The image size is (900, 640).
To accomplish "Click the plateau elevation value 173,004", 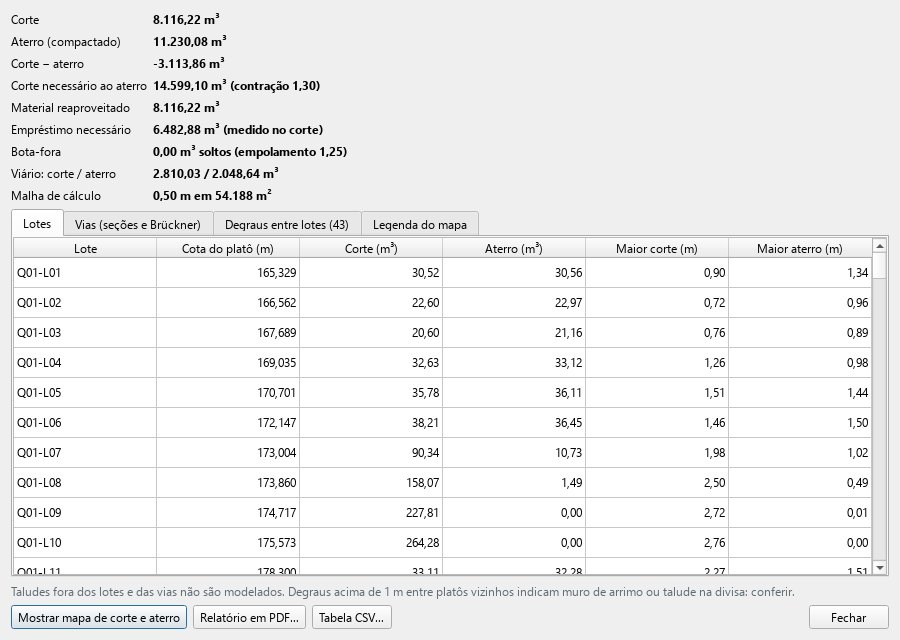I will (x=228, y=452).
